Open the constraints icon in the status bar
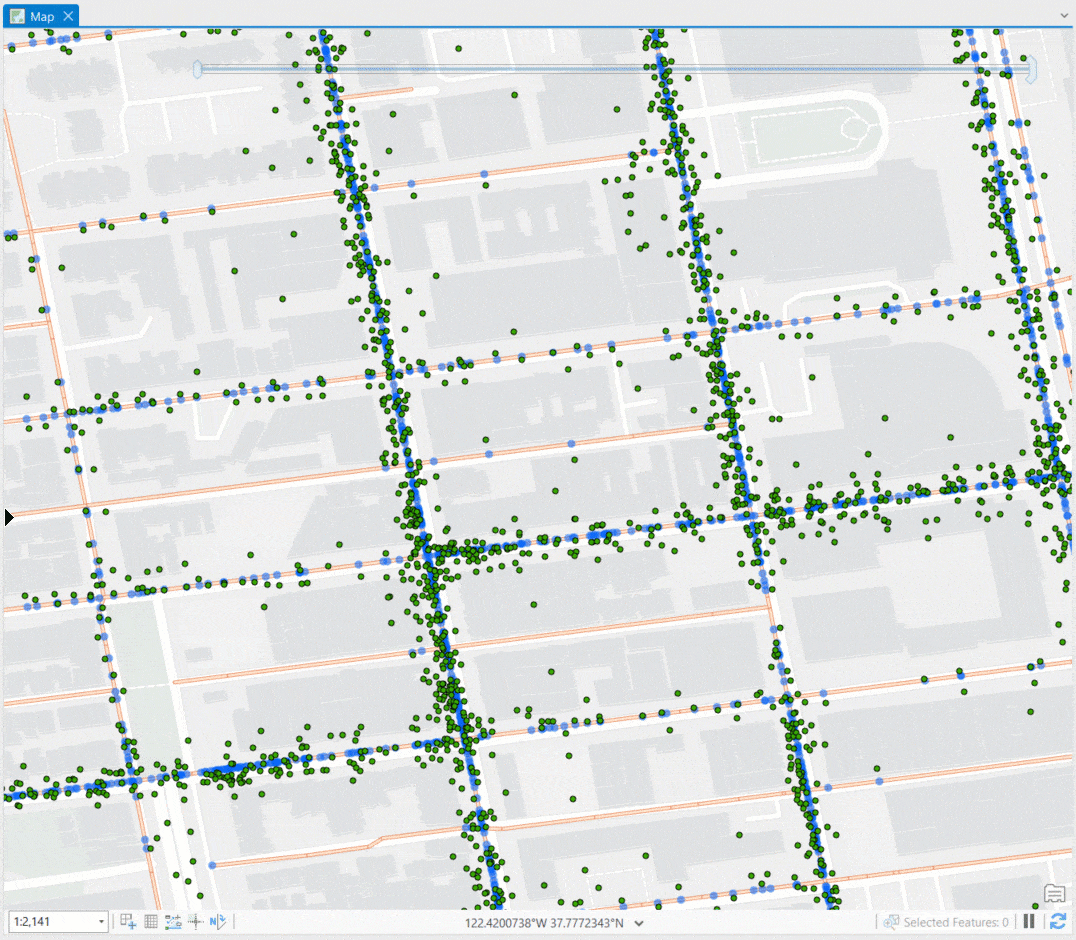1076x940 pixels. pos(173,921)
